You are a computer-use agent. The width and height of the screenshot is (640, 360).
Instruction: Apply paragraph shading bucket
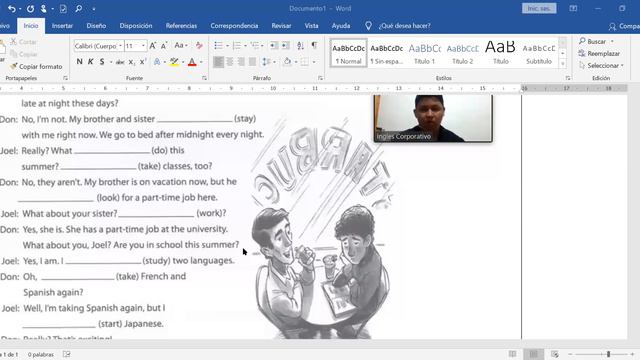[x=287, y=62]
